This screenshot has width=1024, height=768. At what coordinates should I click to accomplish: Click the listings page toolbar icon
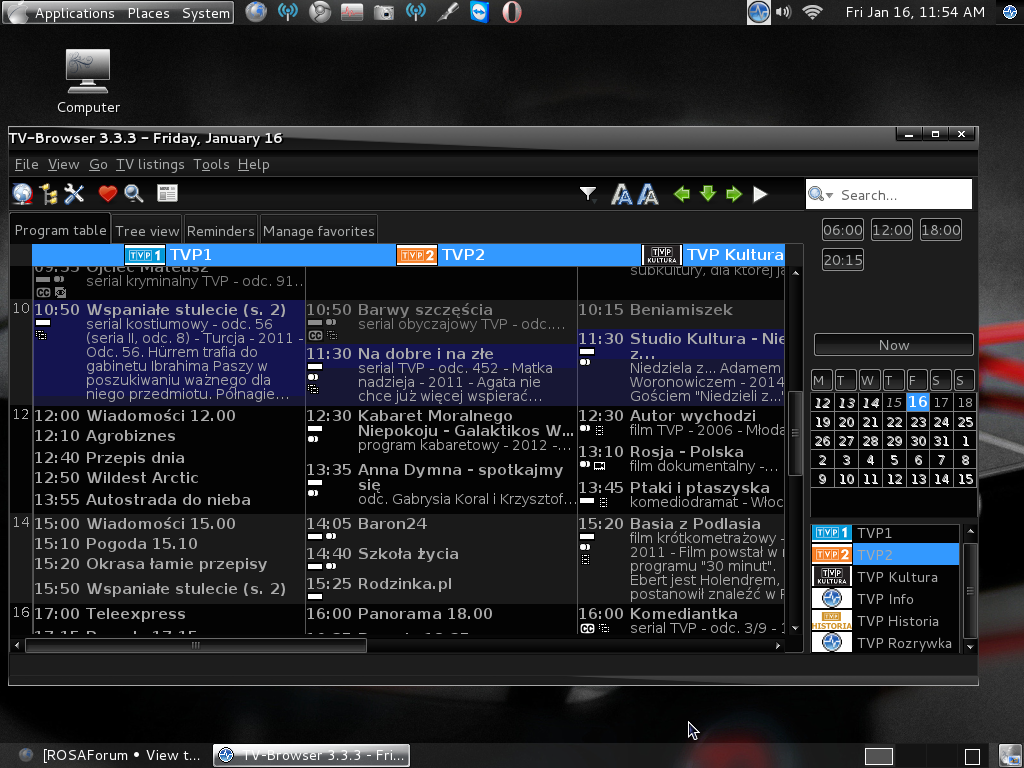(167, 193)
